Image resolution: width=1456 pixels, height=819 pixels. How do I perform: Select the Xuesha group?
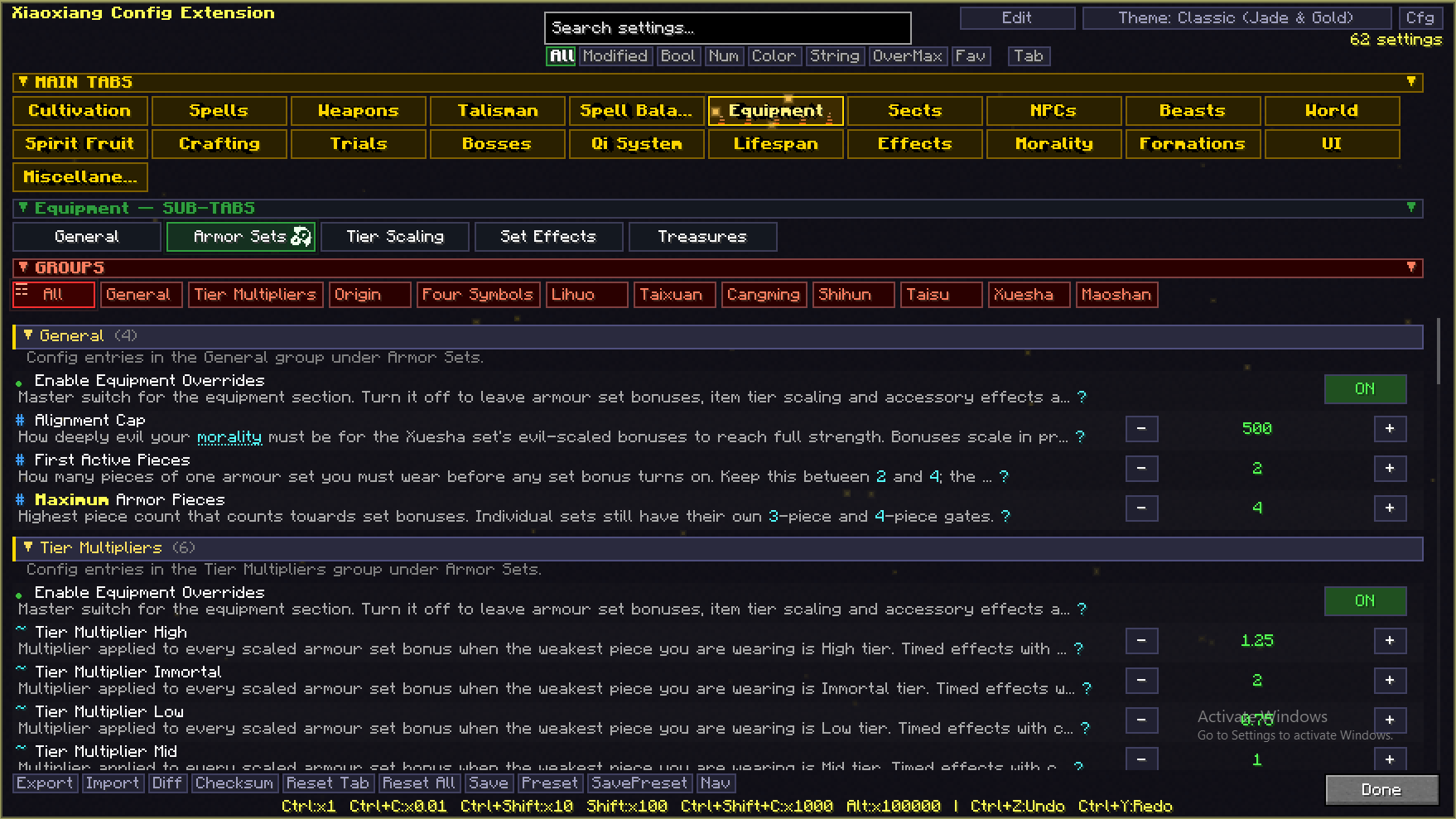pos(1029,294)
